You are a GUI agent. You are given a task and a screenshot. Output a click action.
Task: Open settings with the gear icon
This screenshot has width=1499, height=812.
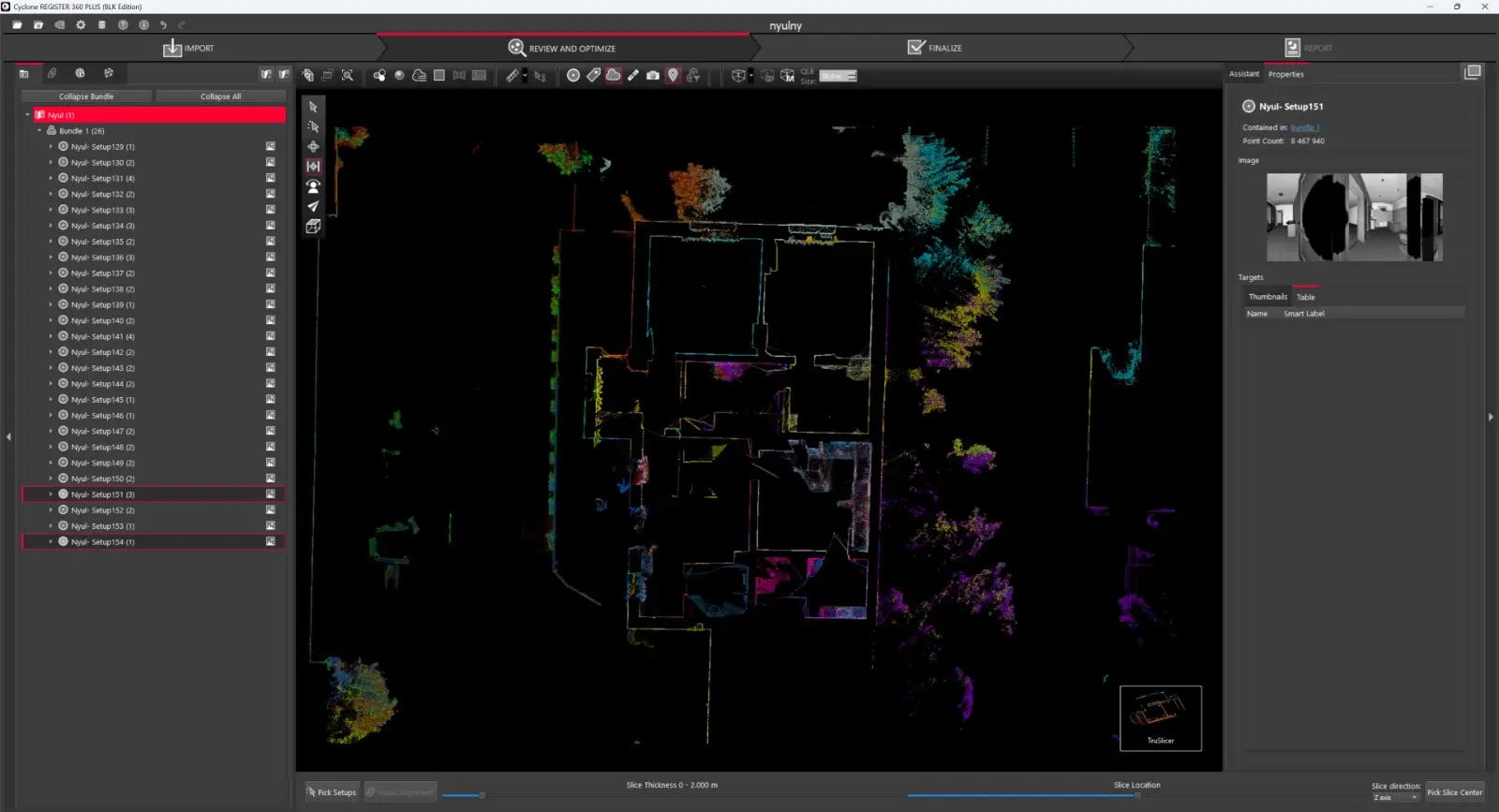coord(81,25)
